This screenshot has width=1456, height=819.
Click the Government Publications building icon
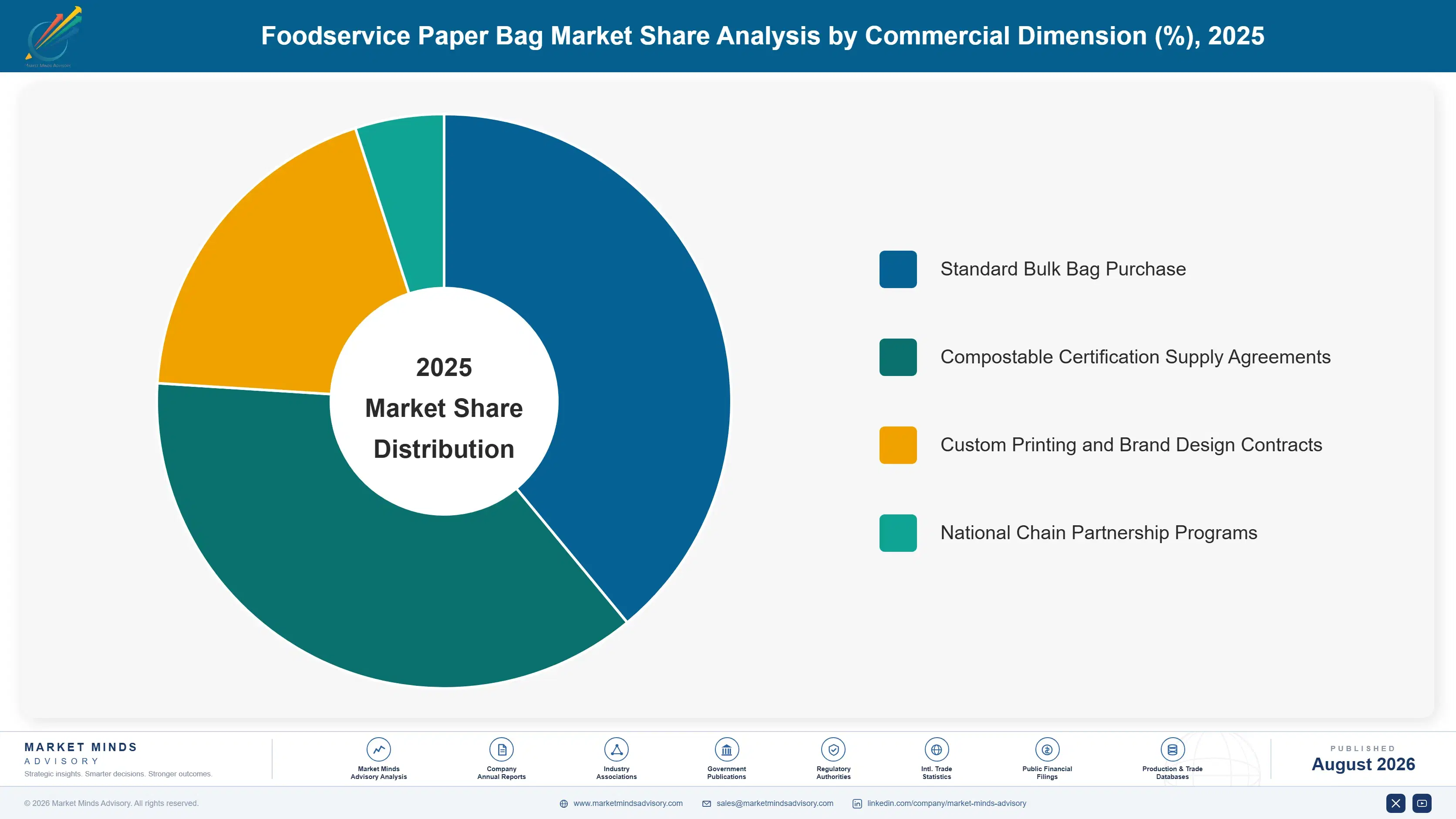726,749
